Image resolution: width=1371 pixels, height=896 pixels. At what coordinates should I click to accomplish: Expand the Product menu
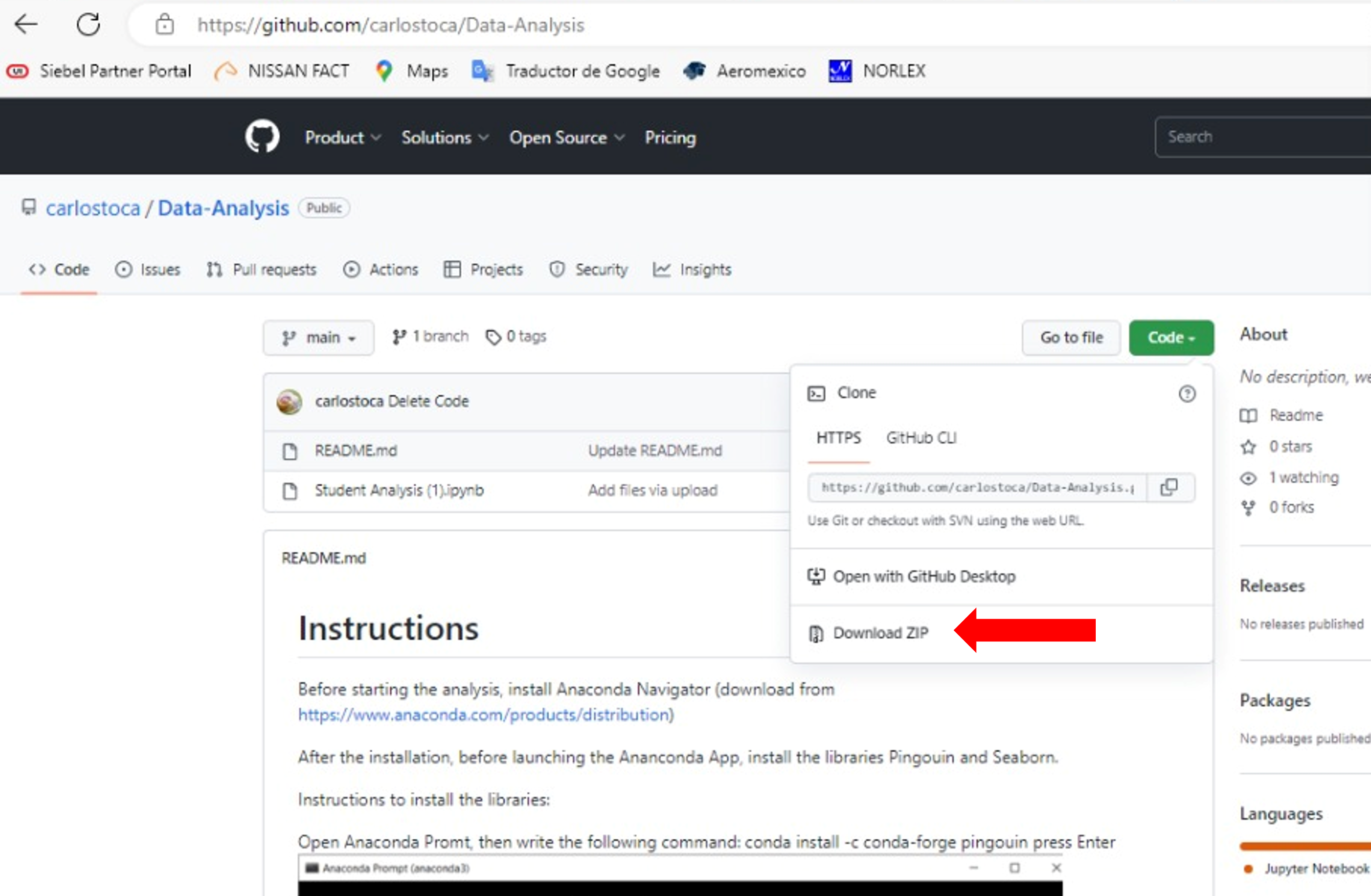click(343, 138)
